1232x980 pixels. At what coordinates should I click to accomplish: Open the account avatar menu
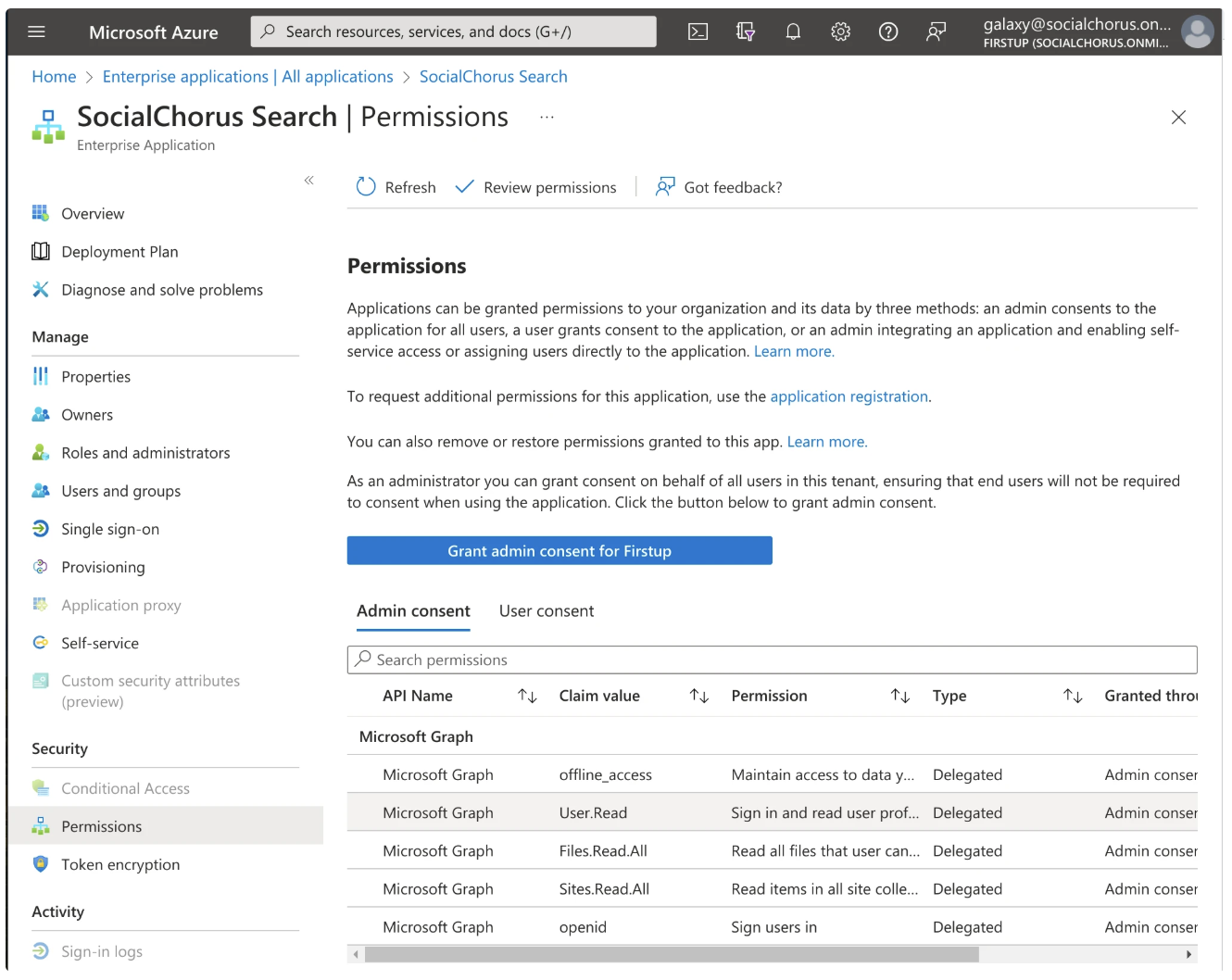1198,31
